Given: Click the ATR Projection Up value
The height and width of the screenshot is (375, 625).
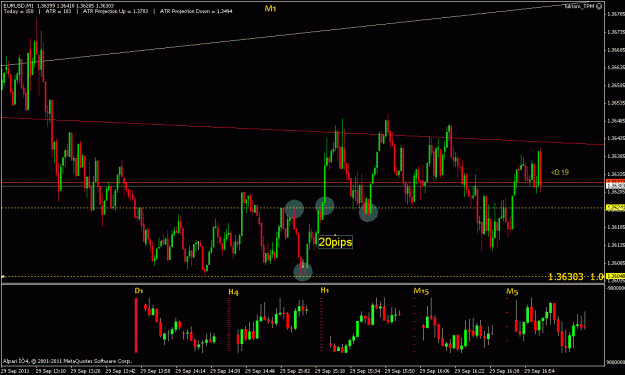Looking at the screenshot, I should tap(115, 11).
